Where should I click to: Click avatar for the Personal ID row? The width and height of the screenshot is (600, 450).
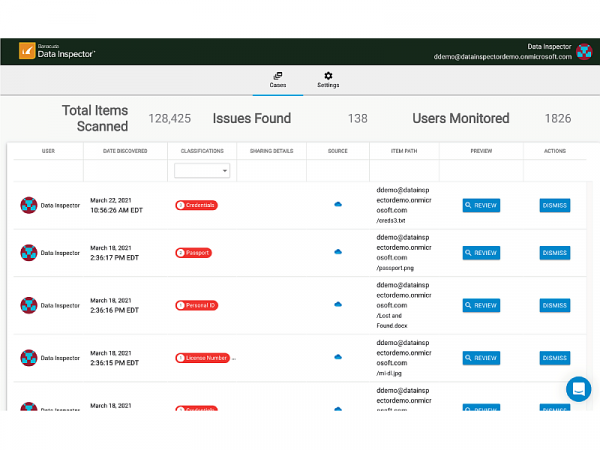point(29,305)
